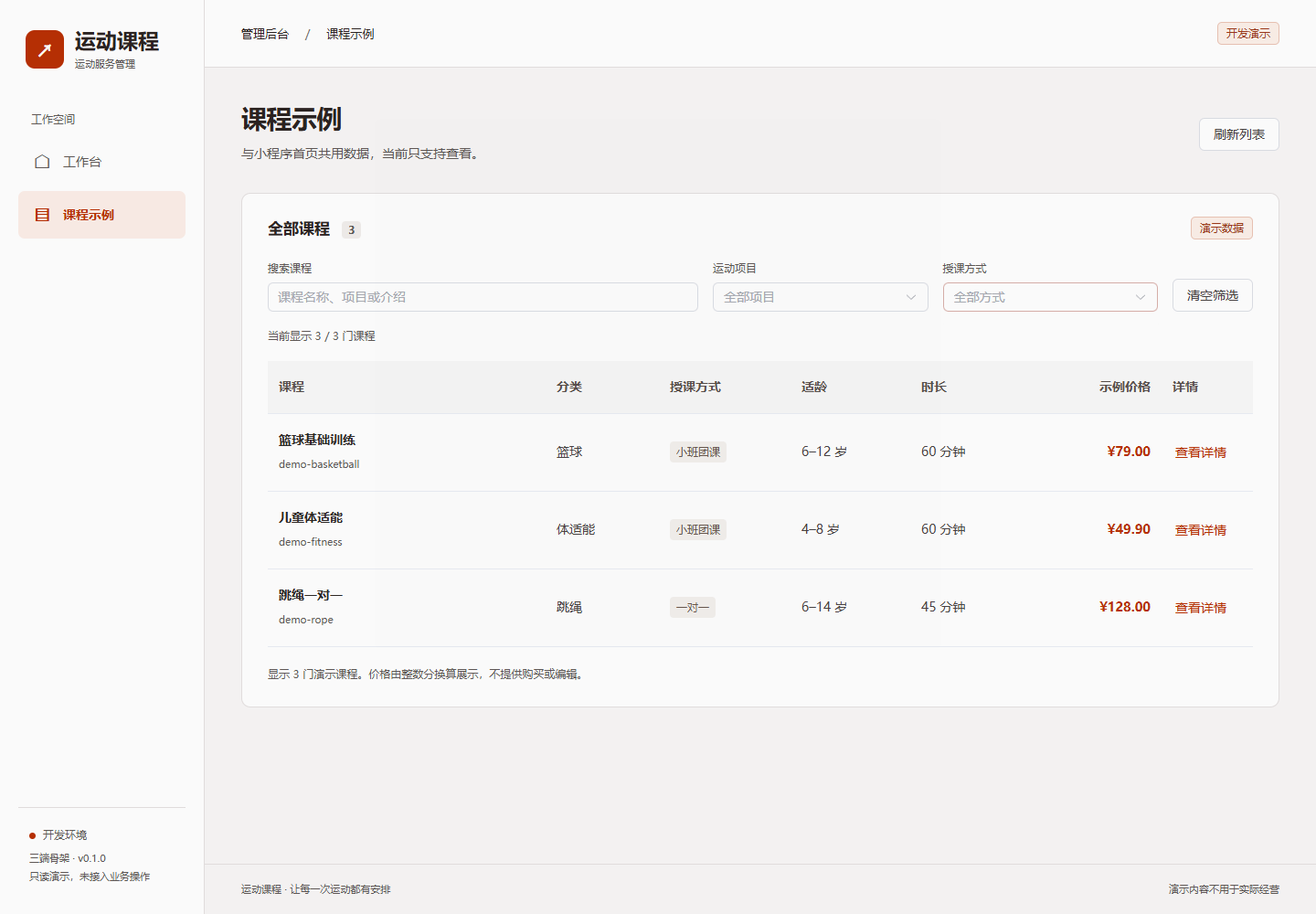The image size is (1316, 914).
Task: Open the 工作台 sidebar menu item
Action: pyautogui.click(x=101, y=162)
